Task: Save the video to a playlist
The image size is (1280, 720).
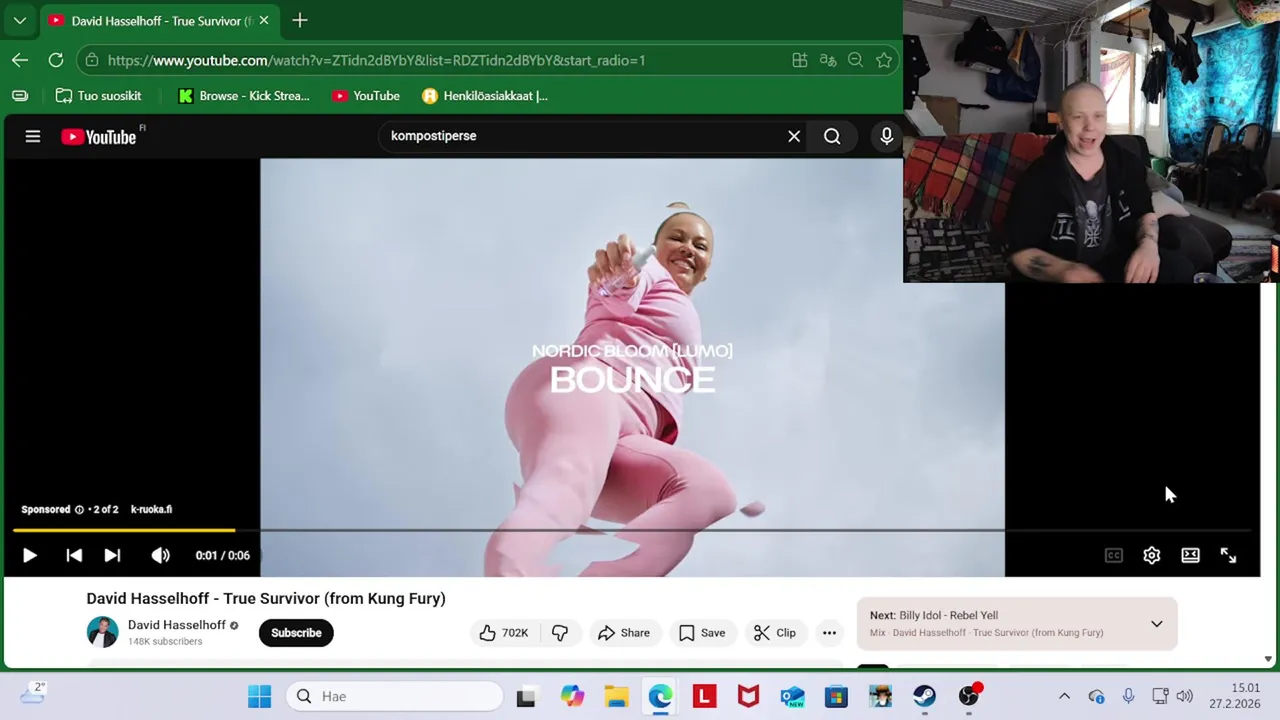Action: 702,632
